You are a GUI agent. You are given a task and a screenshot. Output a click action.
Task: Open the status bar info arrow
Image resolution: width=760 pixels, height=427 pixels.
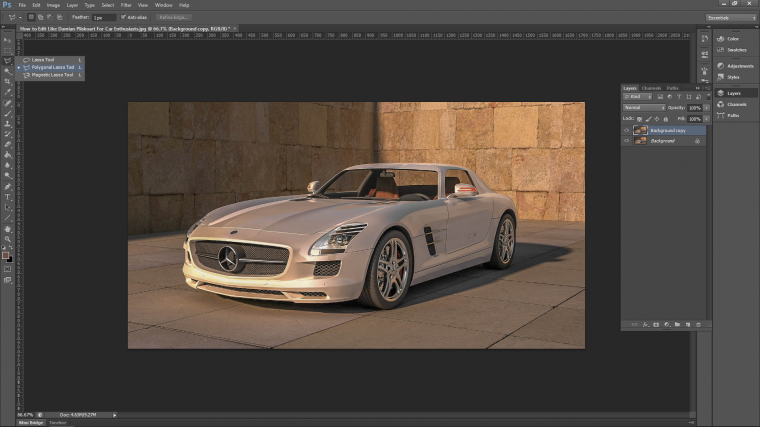(114, 415)
